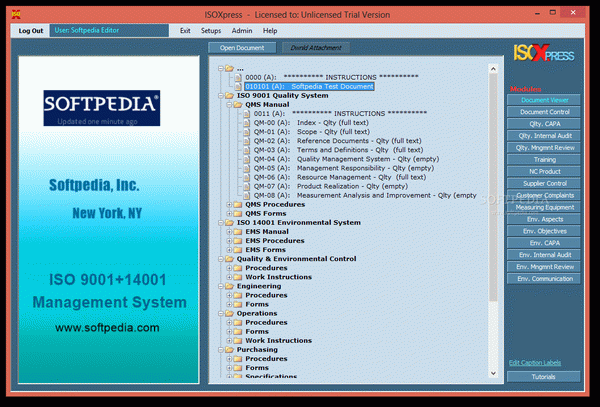Open the Env. Internal Audit module

[544, 255]
